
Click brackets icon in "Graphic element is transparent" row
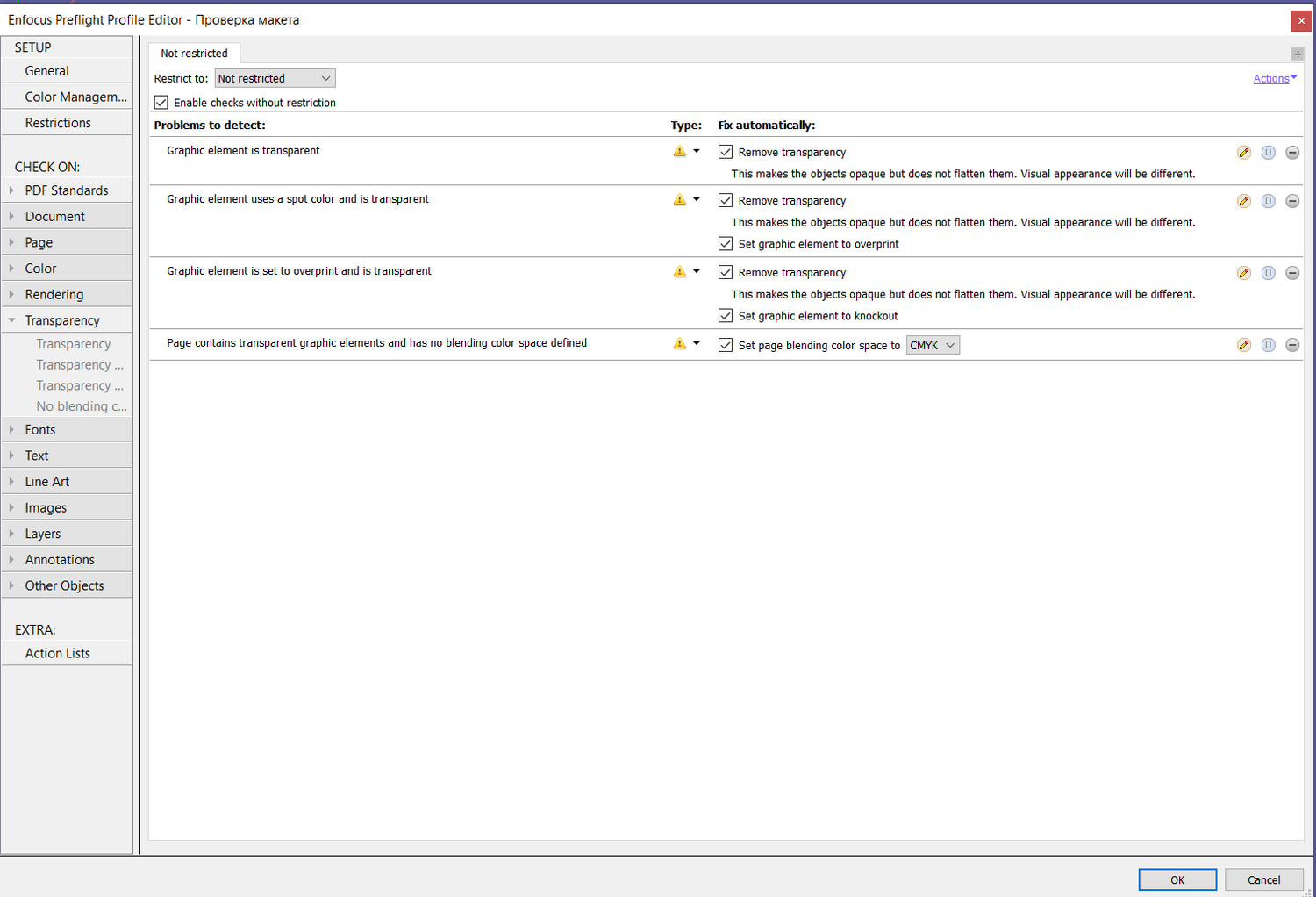1269,153
